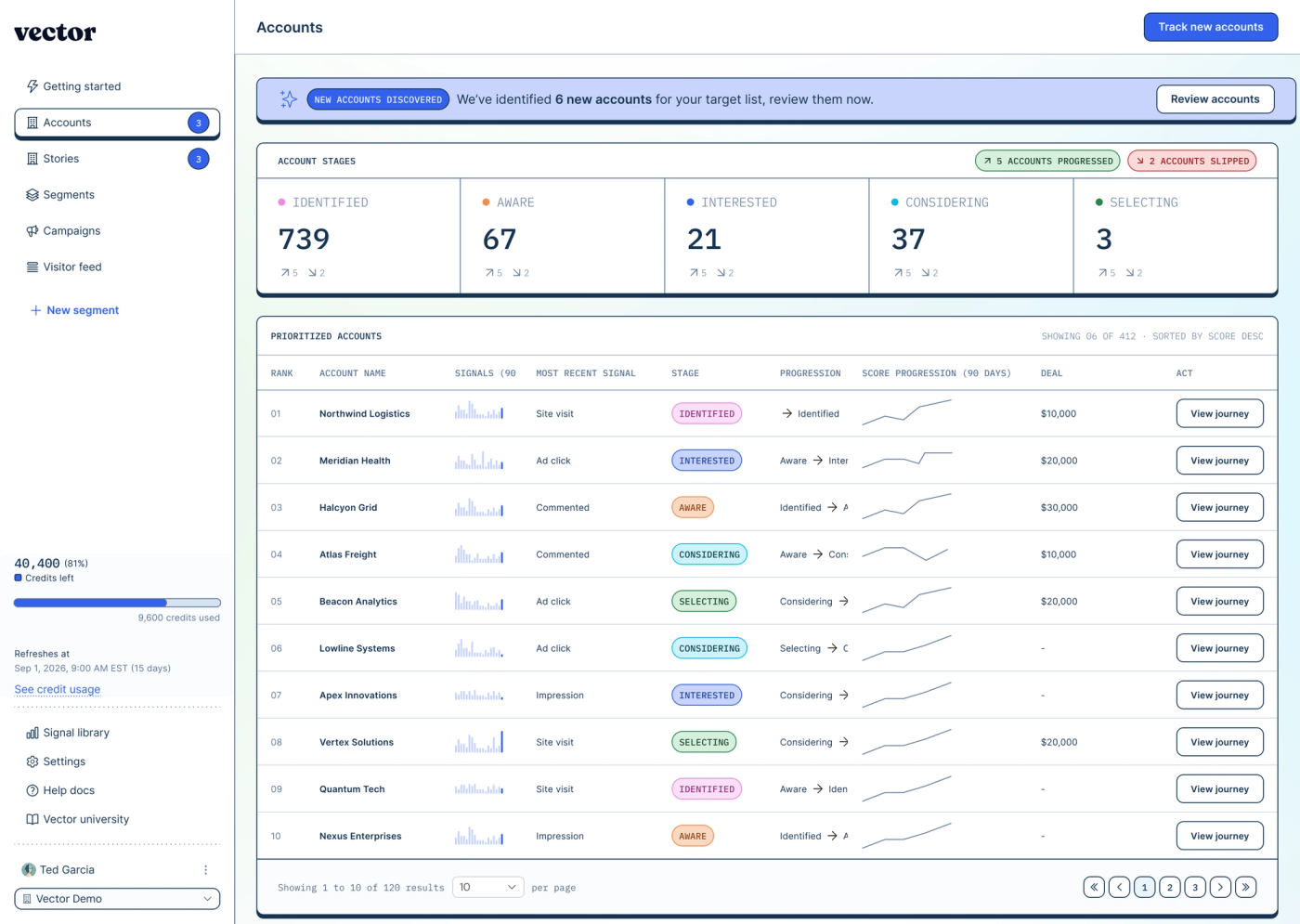
Task: Click the Meridian Health score progression chart
Action: point(907,459)
